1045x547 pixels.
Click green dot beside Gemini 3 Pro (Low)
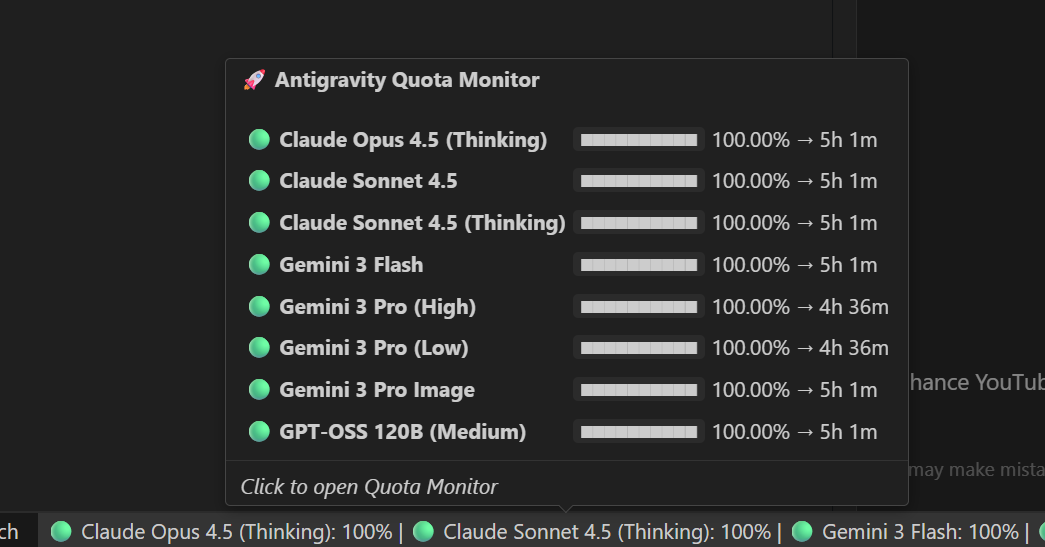coord(259,348)
